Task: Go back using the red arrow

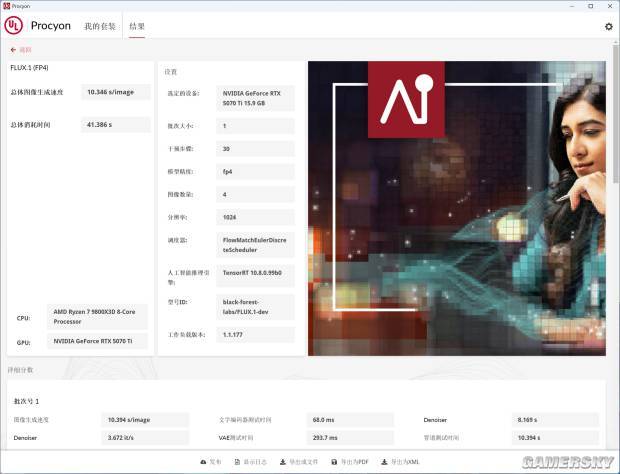Action: [13, 50]
